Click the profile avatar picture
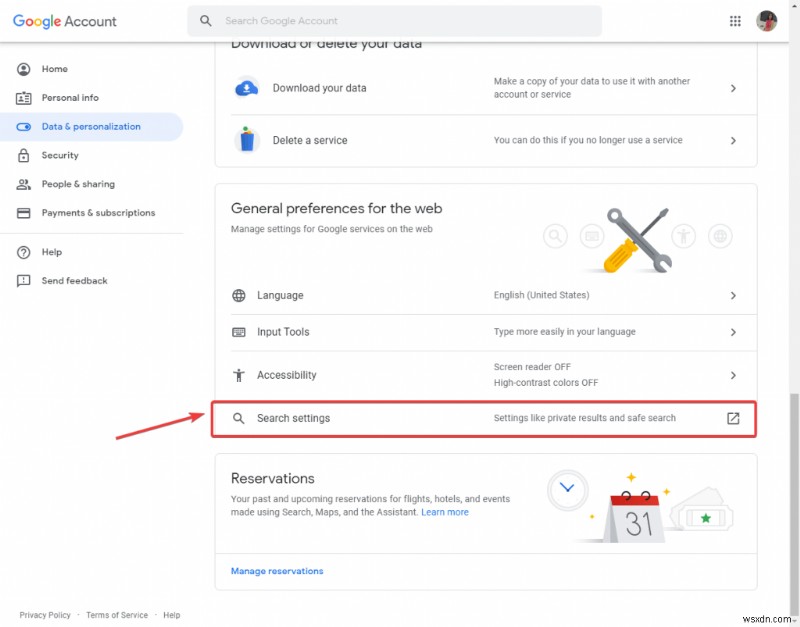 pos(766,20)
